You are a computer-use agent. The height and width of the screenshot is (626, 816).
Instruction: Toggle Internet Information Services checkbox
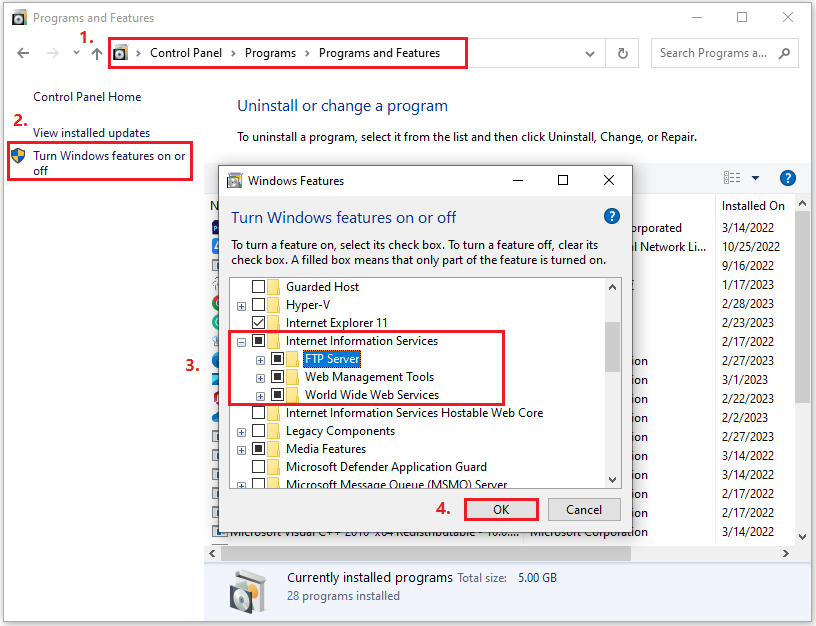(x=259, y=341)
